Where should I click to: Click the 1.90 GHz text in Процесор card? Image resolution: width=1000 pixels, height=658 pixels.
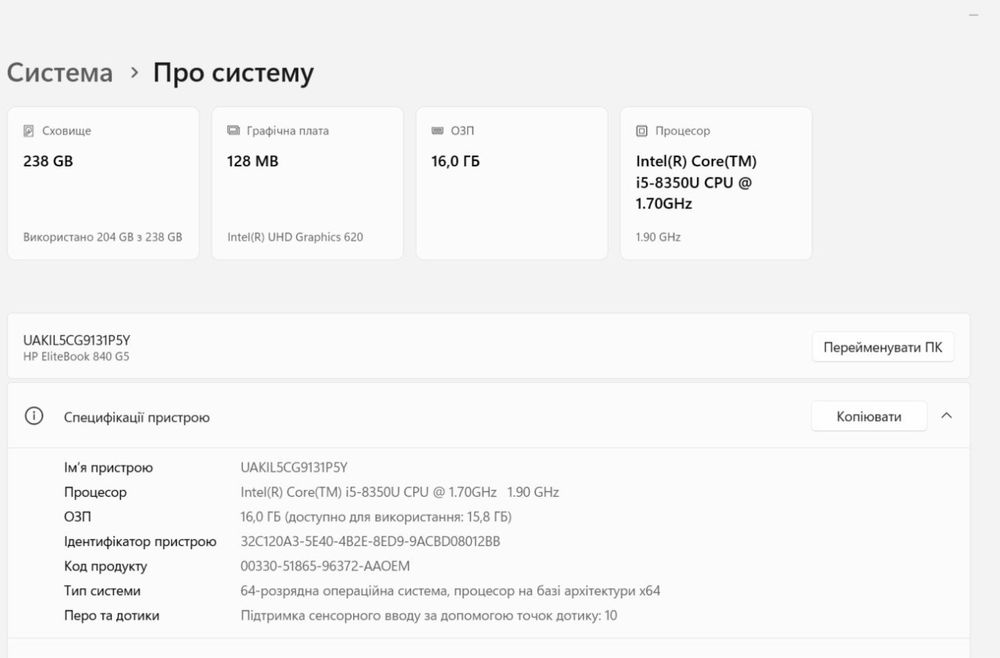[x=658, y=238]
